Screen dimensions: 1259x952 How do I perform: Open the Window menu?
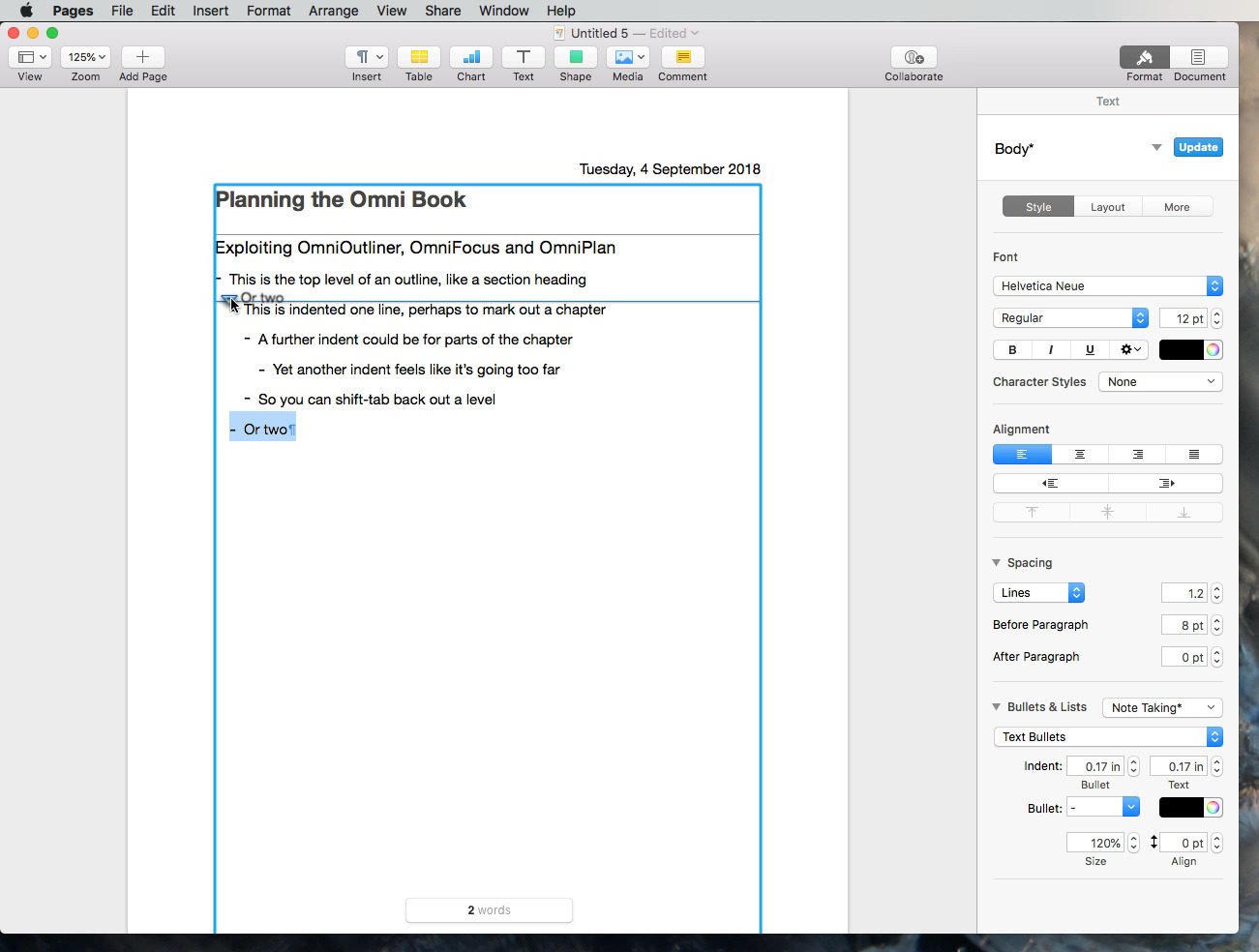(x=503, y=11)
